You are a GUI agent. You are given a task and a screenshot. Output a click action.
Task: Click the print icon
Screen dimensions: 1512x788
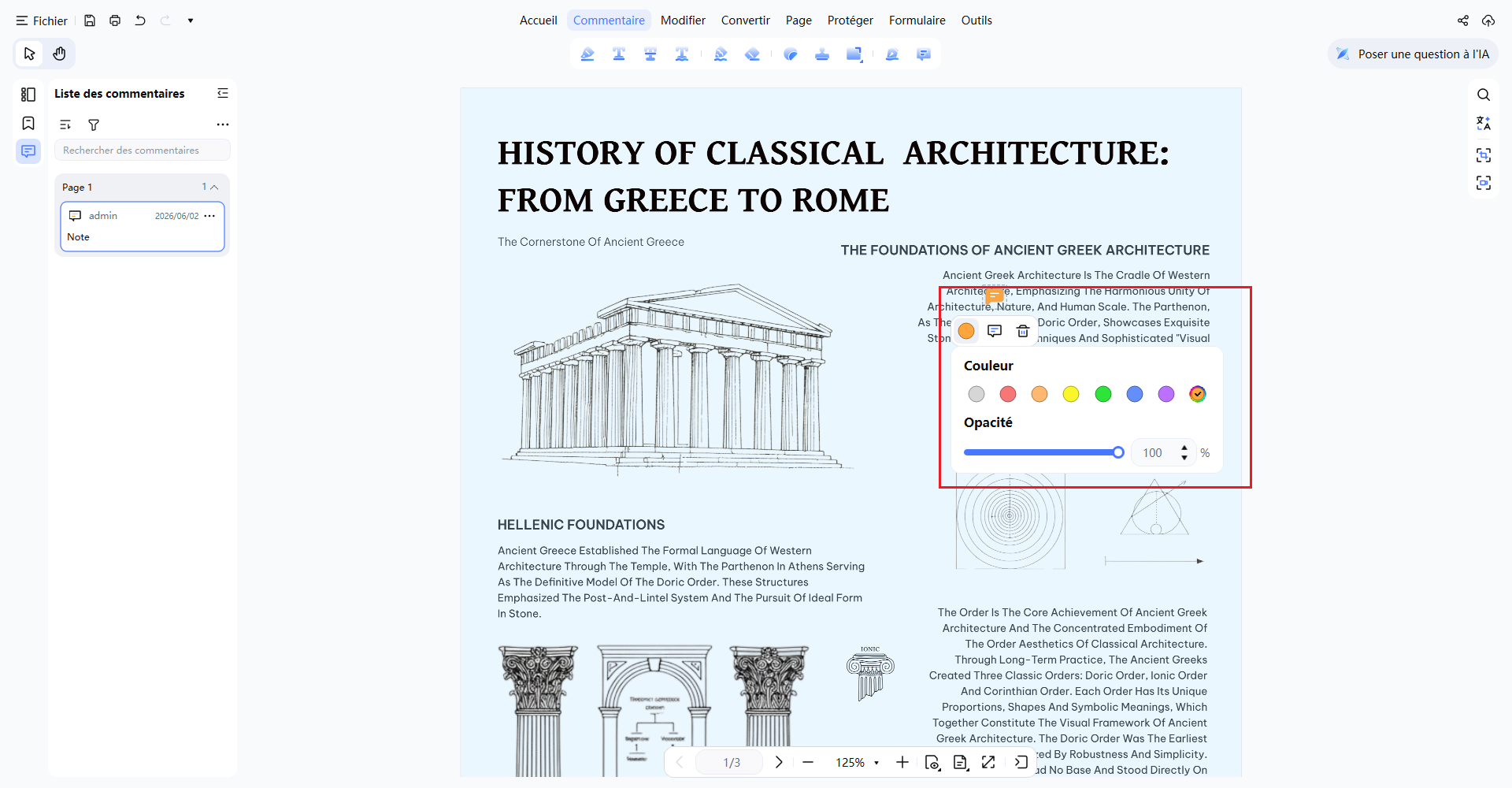point(115,20)
